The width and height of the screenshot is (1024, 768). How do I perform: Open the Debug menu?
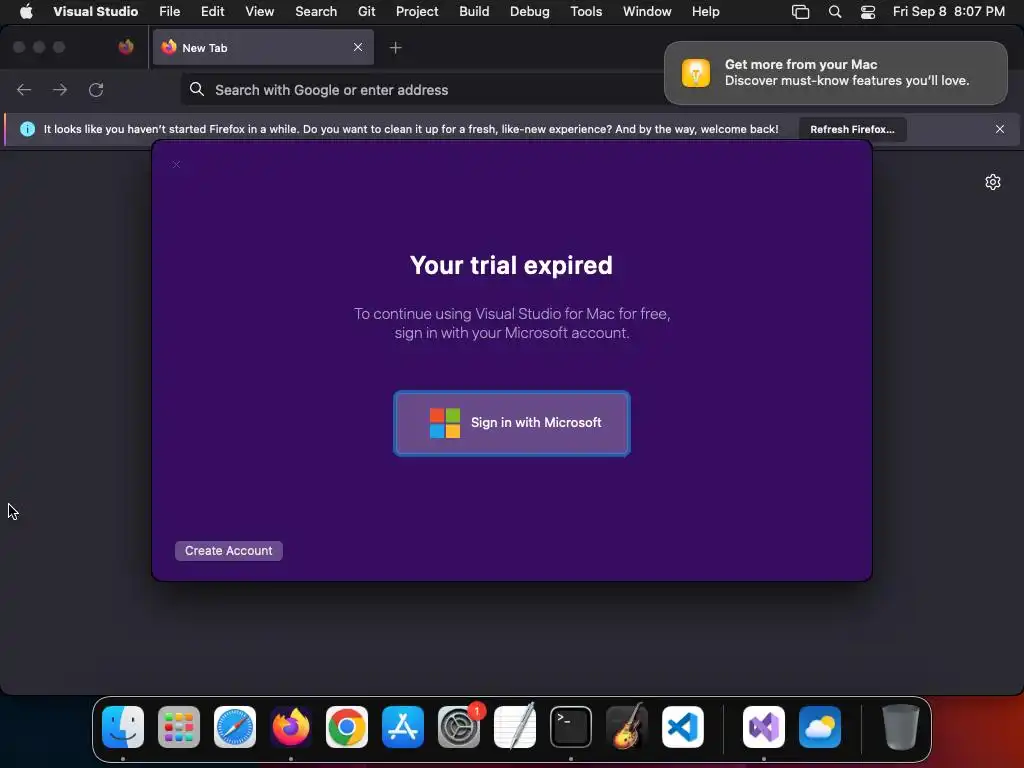[530, 11]
